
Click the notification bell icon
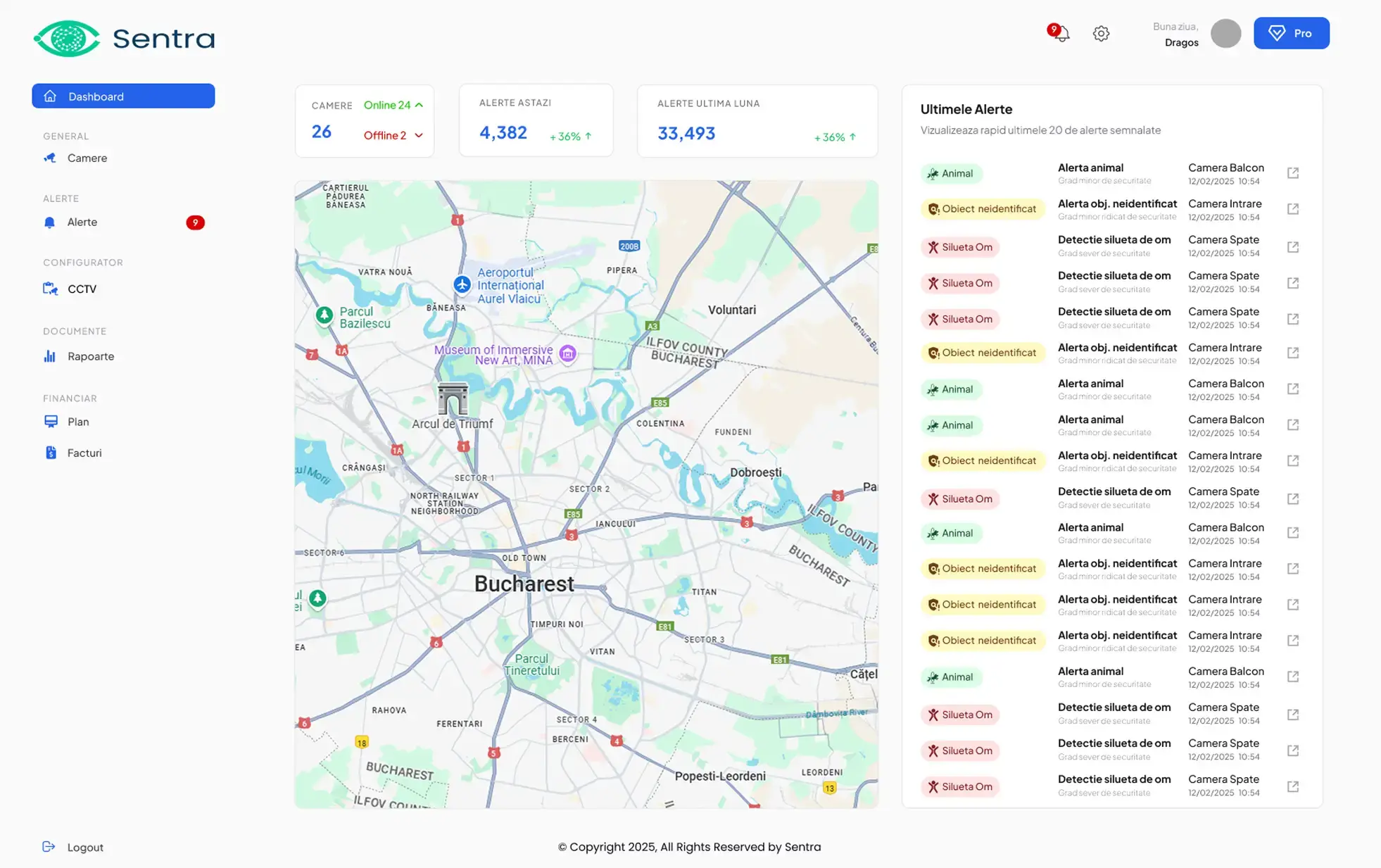coord(1061,33)
